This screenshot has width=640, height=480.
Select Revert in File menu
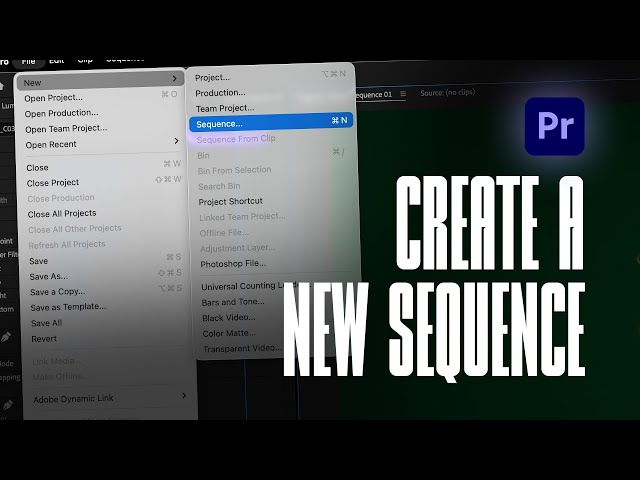44,339
